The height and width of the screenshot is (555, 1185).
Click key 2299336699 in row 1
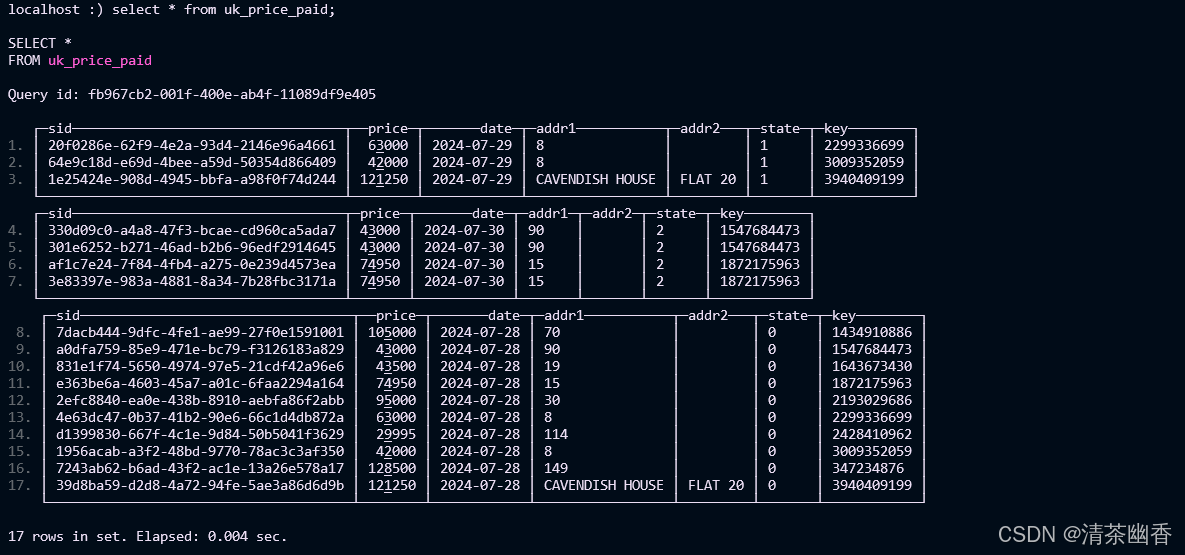point(864,145)
